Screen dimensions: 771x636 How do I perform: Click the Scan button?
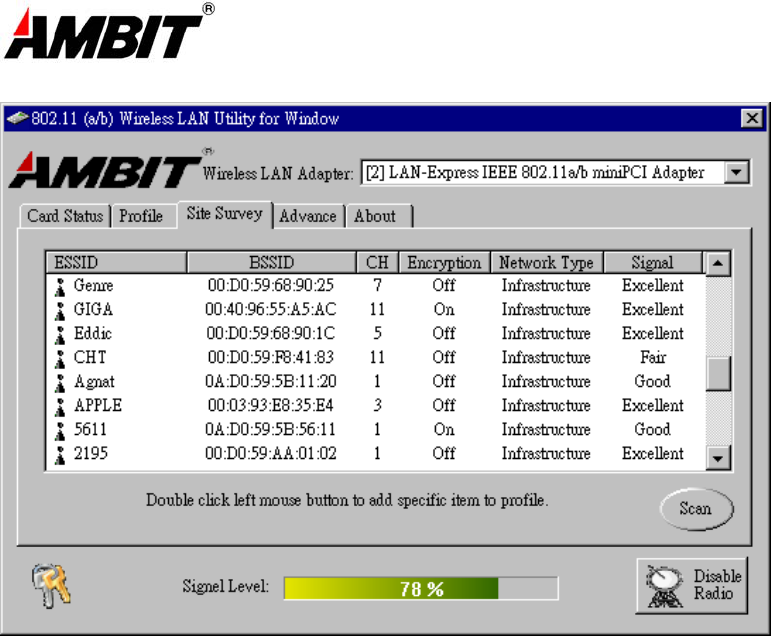(696, 509)
